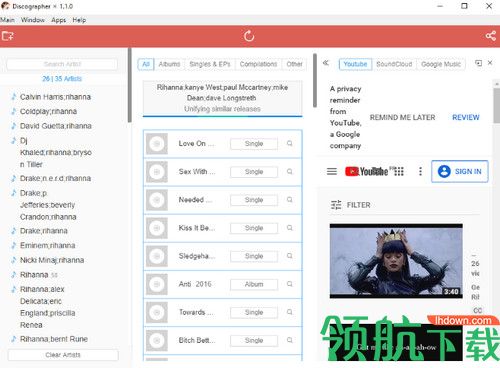The image size is (500, 368).
Task: Open the Kiss It Be... release title
Action: [197, 228]
